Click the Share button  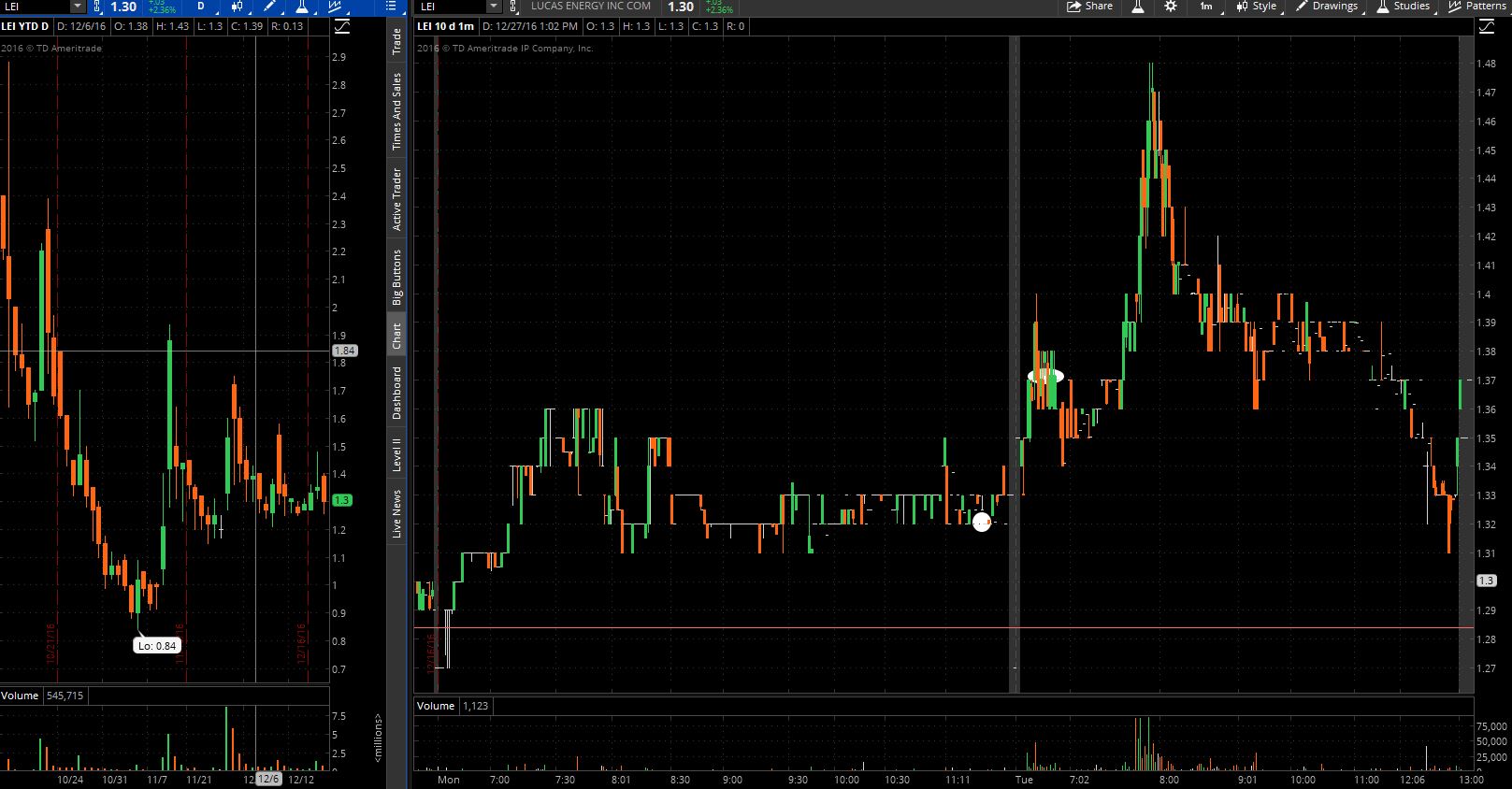[1090, 7]
